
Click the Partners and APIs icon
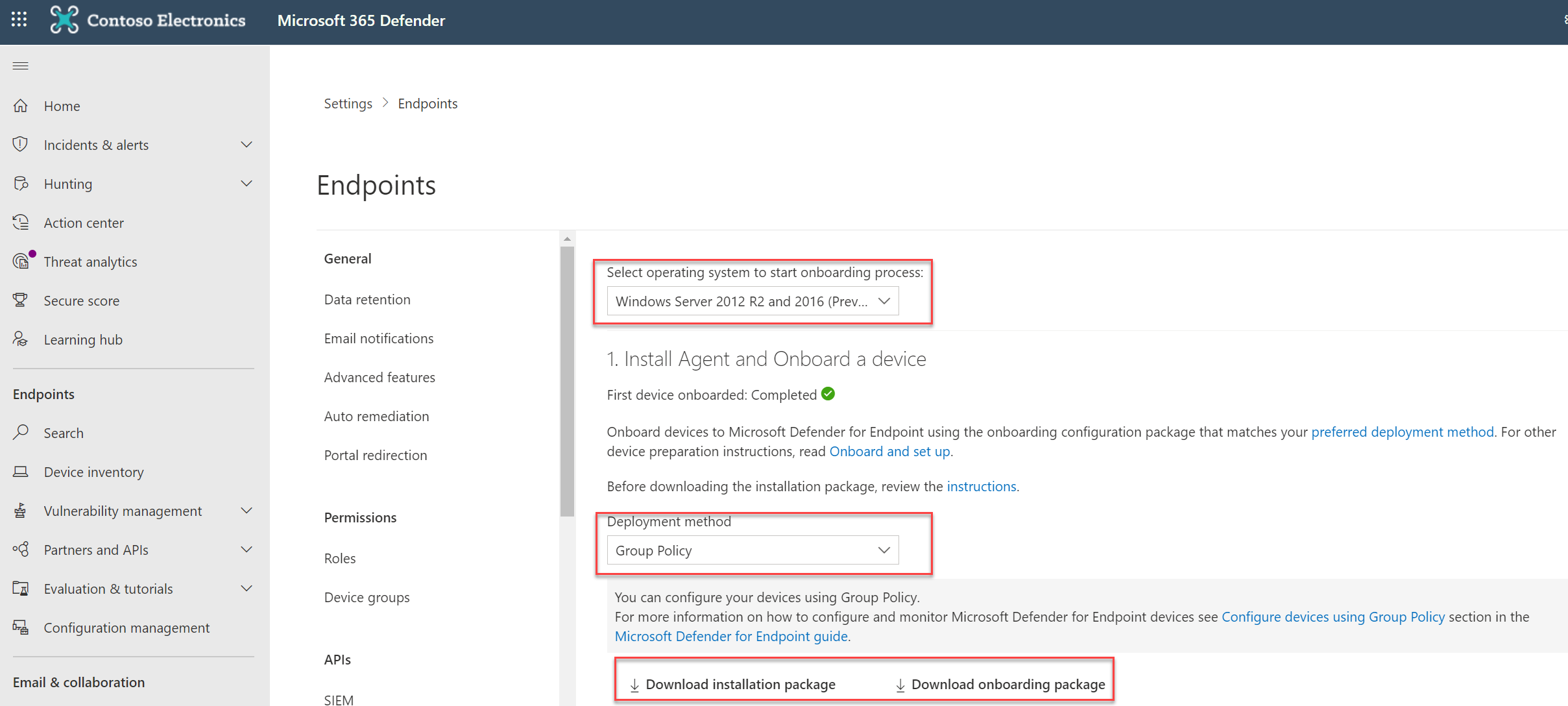pyautogui.click(x=21, y=549)
